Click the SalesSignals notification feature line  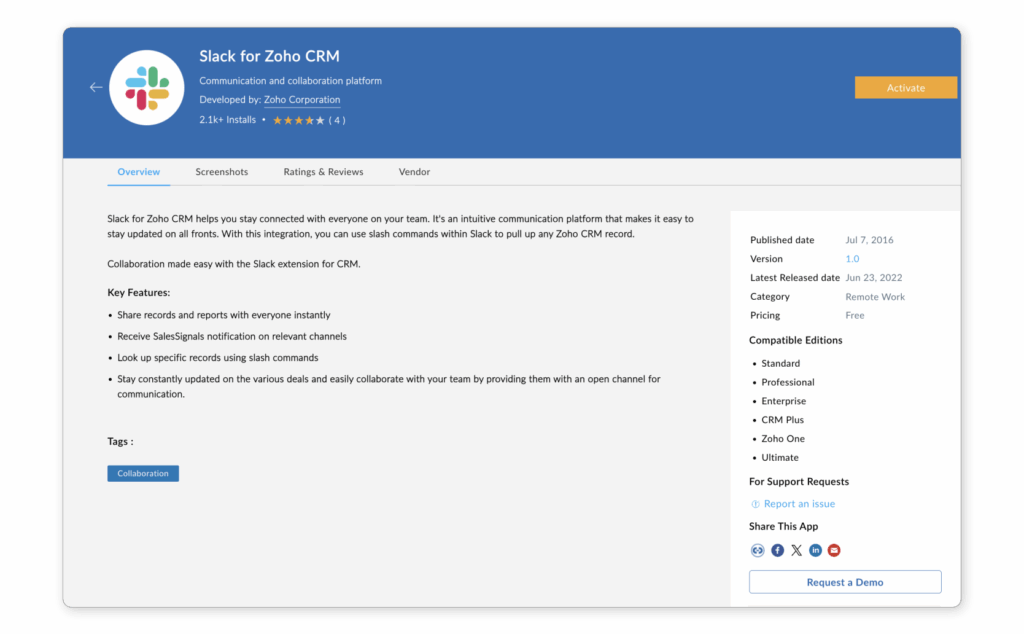coord(232,336)
